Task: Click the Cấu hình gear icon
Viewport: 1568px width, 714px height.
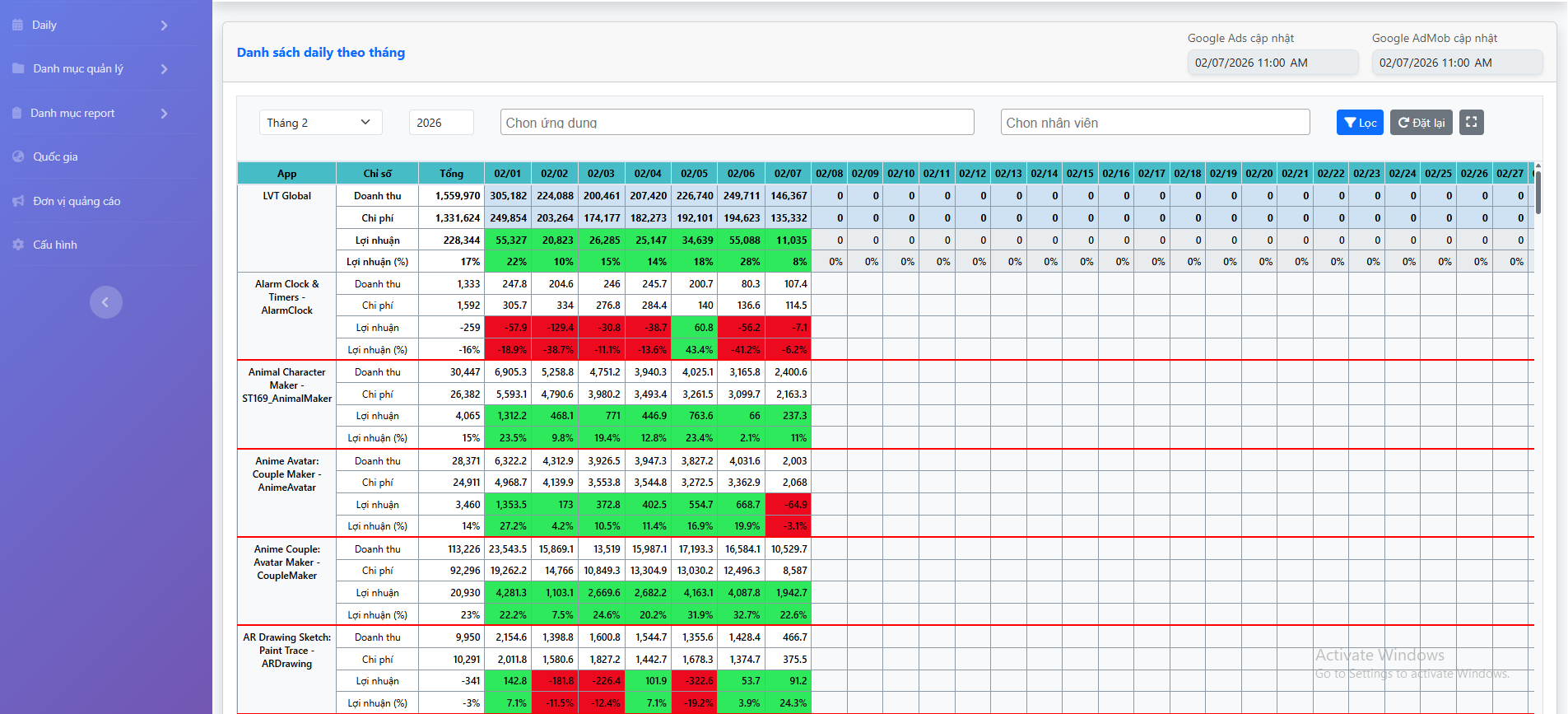Action: 18,245
